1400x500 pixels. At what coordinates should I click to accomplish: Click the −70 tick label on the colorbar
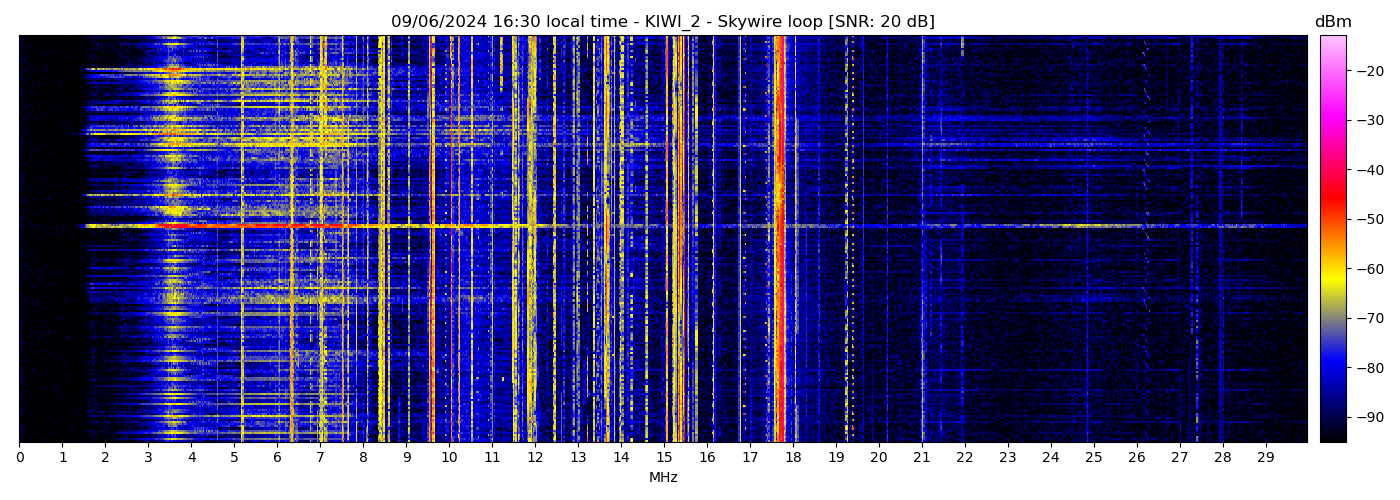coord(1367,318)
